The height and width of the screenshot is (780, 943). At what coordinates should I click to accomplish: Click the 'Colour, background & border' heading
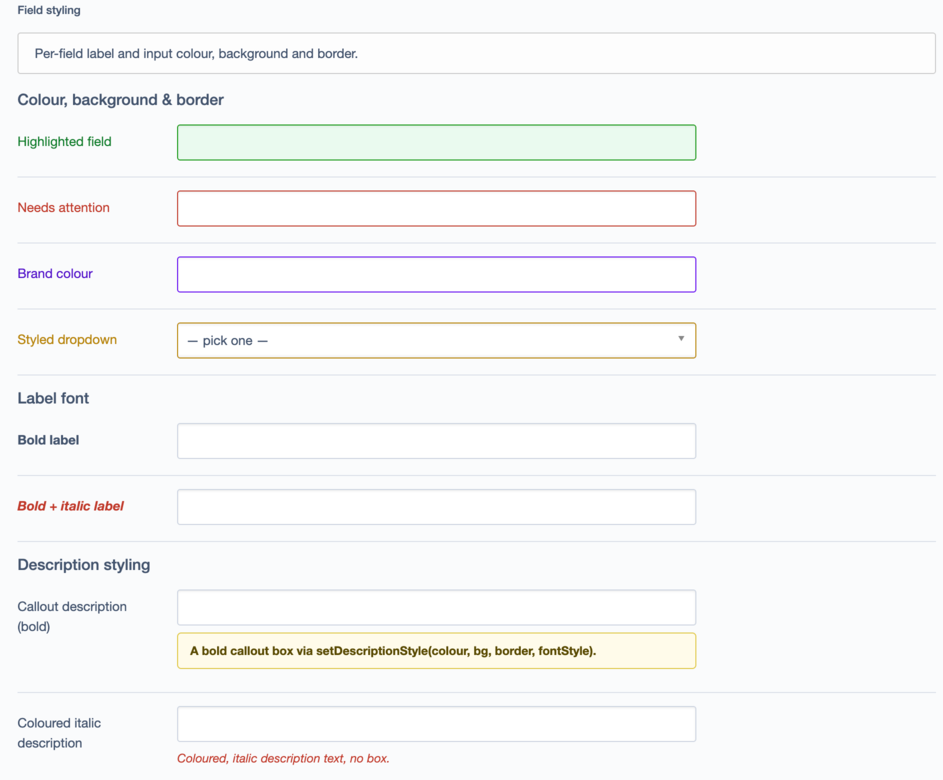pos(120,100)
